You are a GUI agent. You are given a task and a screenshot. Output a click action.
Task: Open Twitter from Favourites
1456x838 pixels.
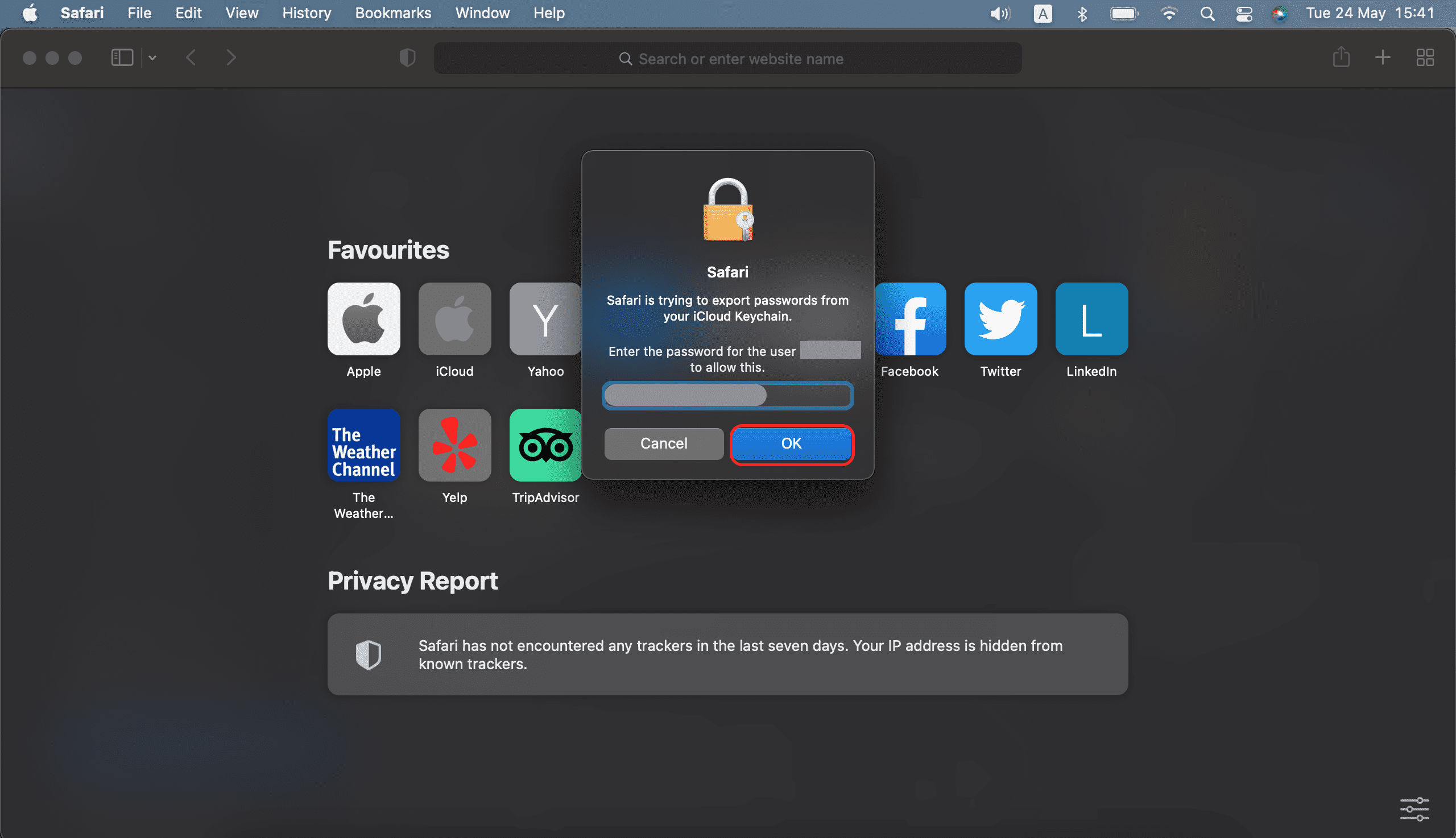1000,319
